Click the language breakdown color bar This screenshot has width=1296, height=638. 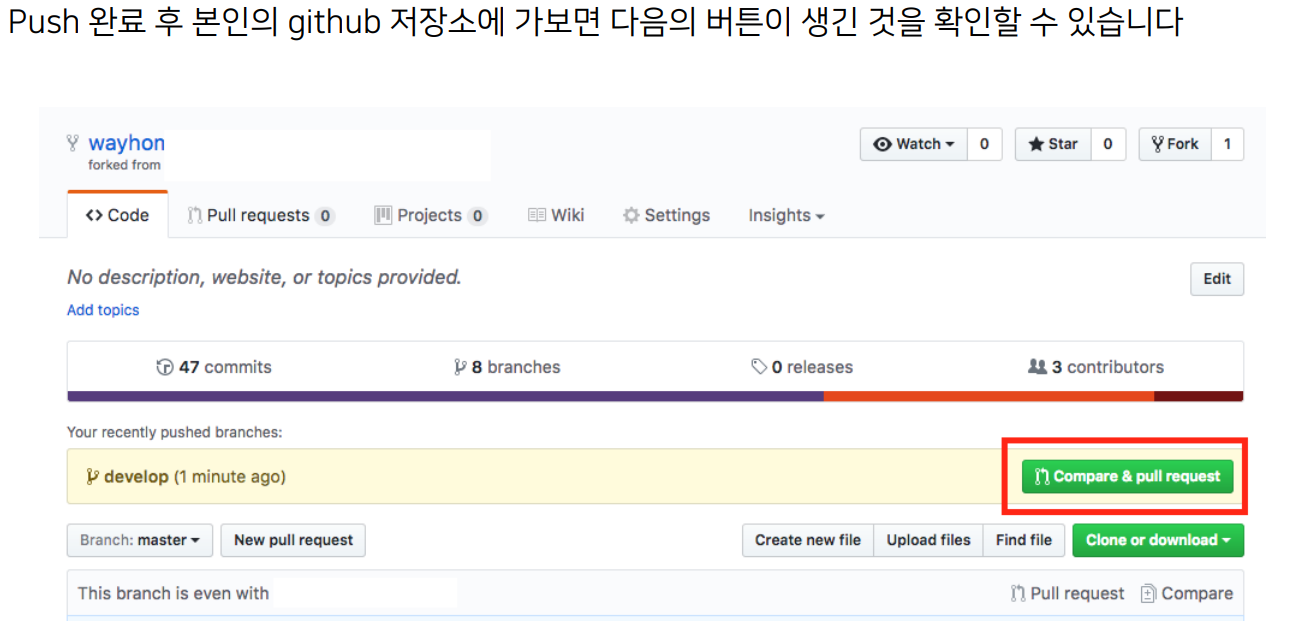click(x=655, y=396)
